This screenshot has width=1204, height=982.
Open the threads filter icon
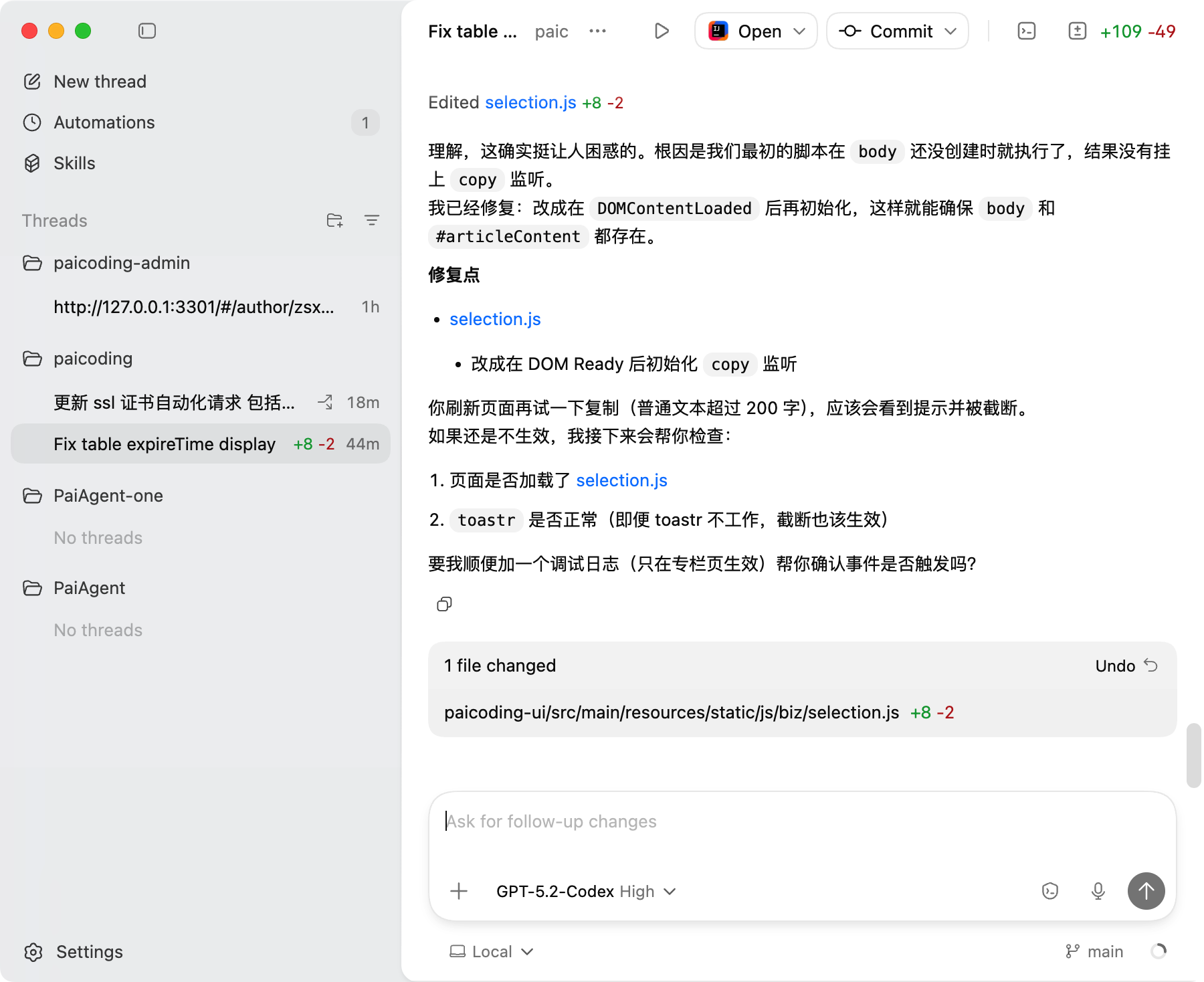(372, 220)
